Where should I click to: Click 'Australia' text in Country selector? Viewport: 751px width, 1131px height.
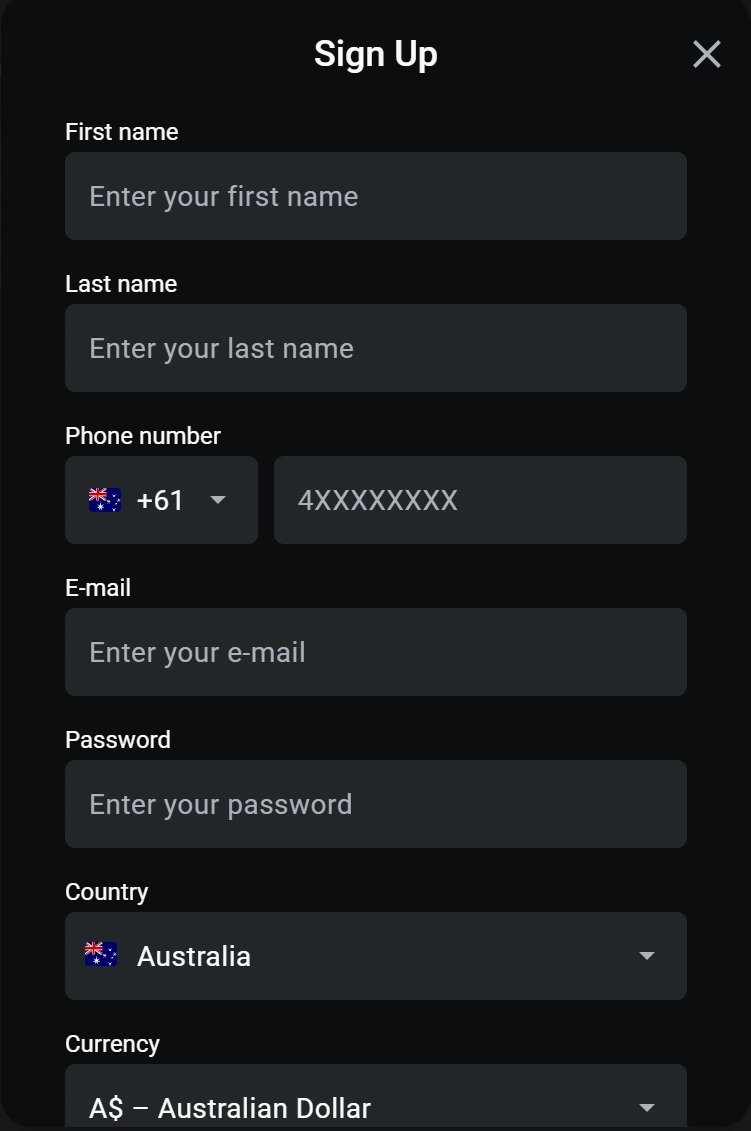pos(193,956)
